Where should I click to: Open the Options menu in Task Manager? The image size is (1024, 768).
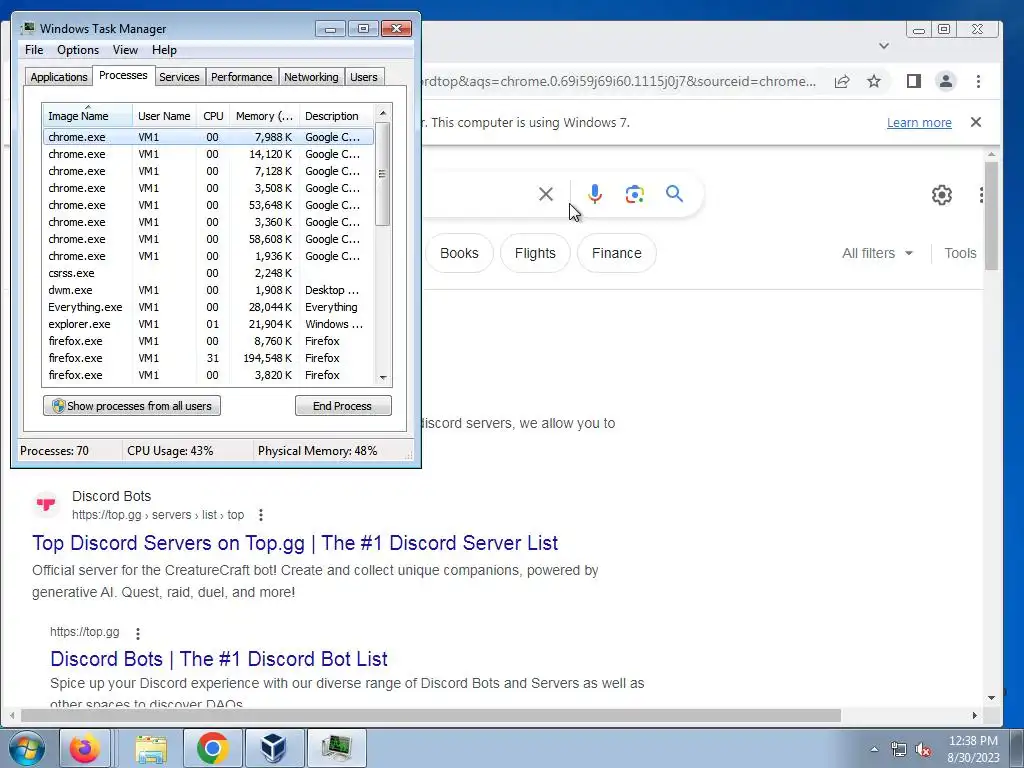pyautogui.click(x=78, y=50)
